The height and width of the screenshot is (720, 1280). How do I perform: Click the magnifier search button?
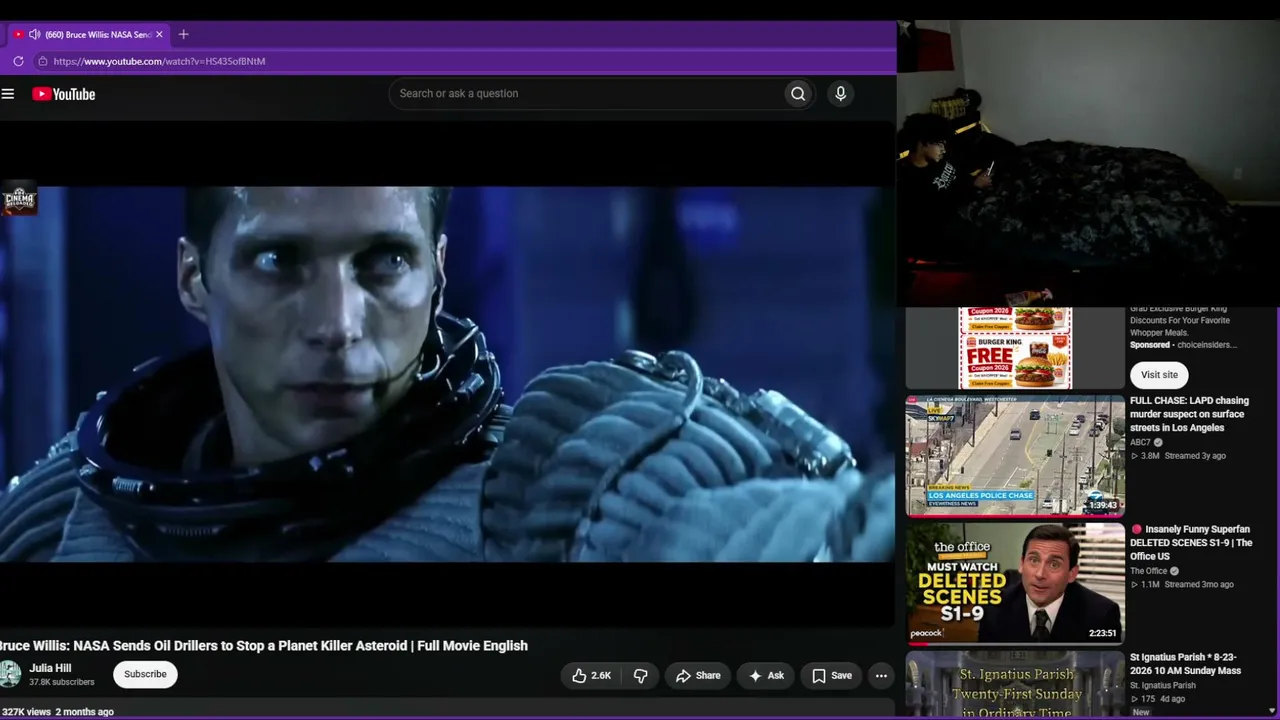point(798,94)
